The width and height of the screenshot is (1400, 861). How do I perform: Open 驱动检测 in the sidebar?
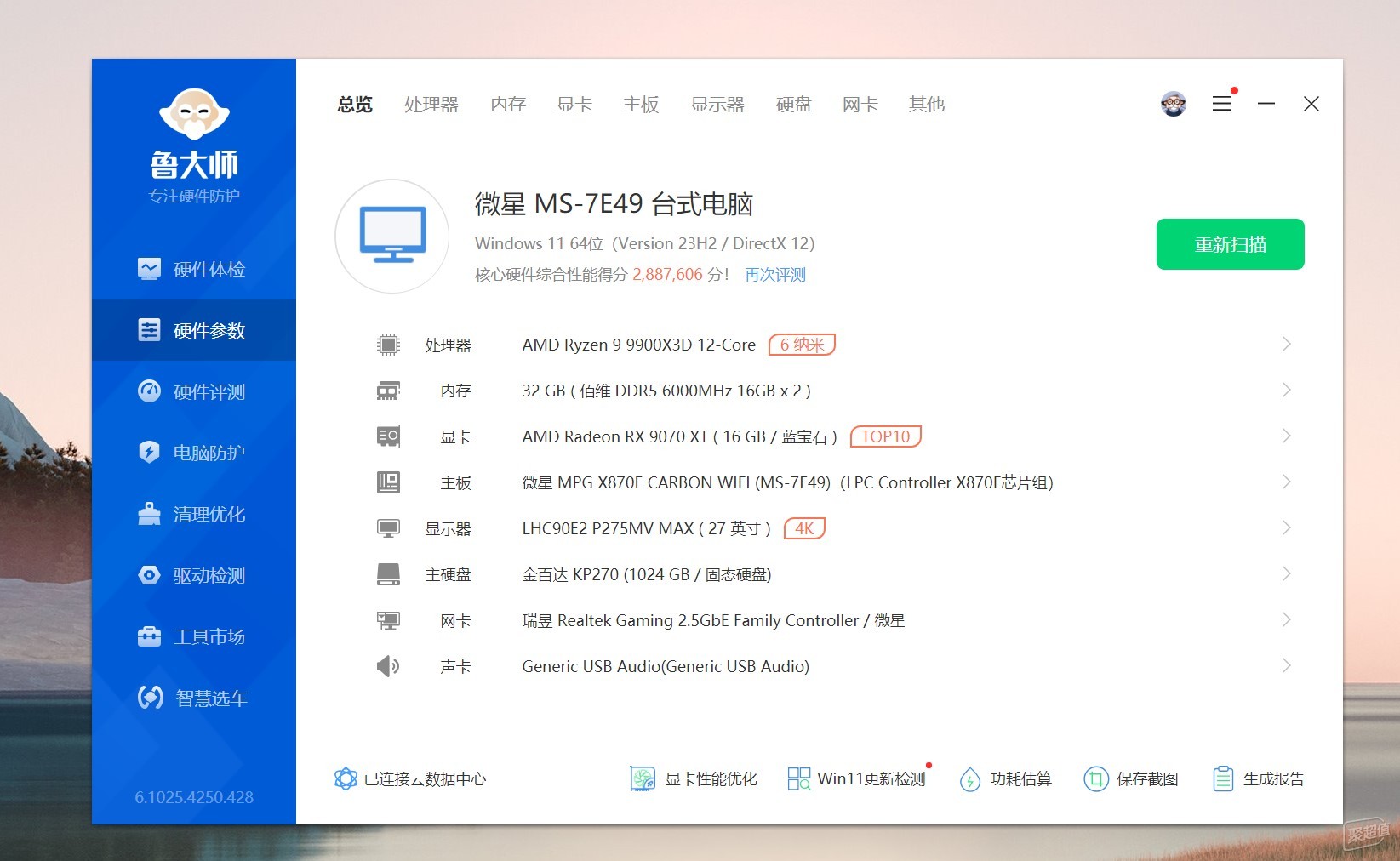(x=194, y=575)
